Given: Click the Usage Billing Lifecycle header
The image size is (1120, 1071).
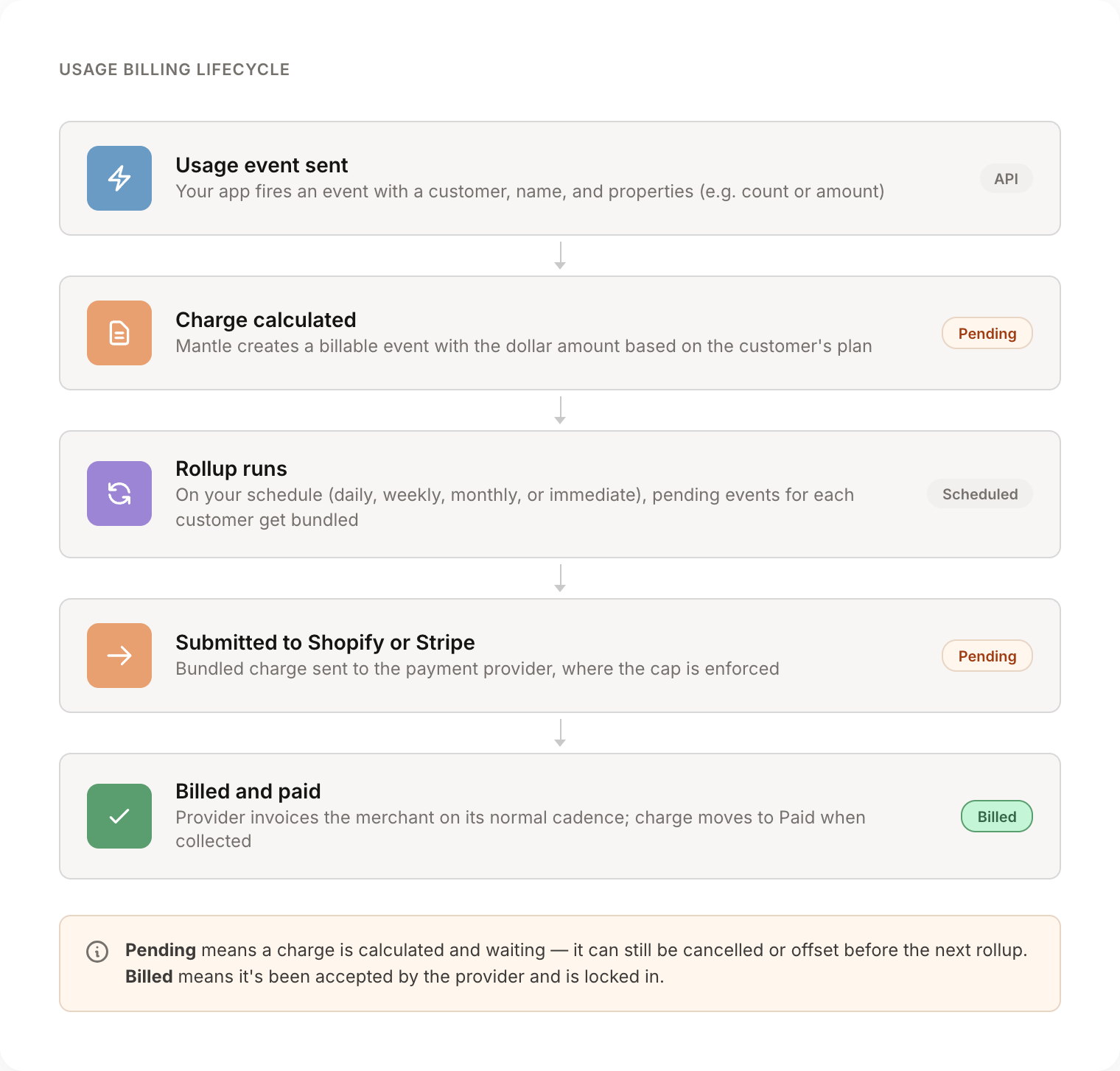Looking at the screenshot, I should [x=175, y=69].
